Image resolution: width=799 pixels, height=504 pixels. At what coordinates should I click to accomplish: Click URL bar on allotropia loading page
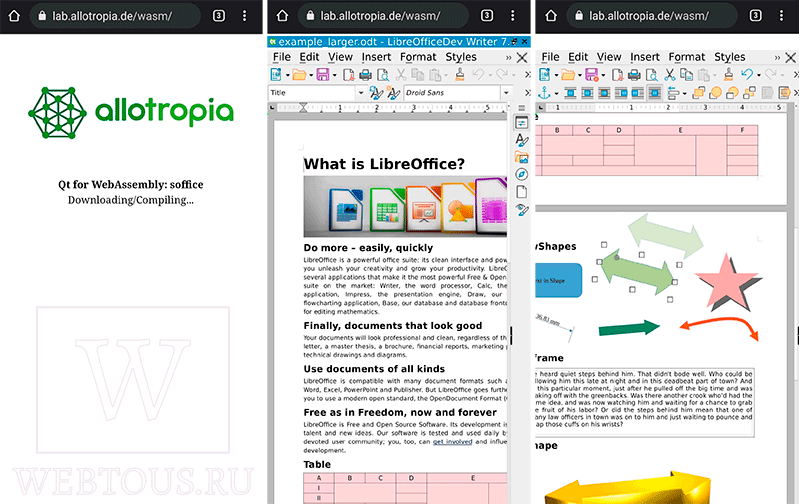pos(115,16)
